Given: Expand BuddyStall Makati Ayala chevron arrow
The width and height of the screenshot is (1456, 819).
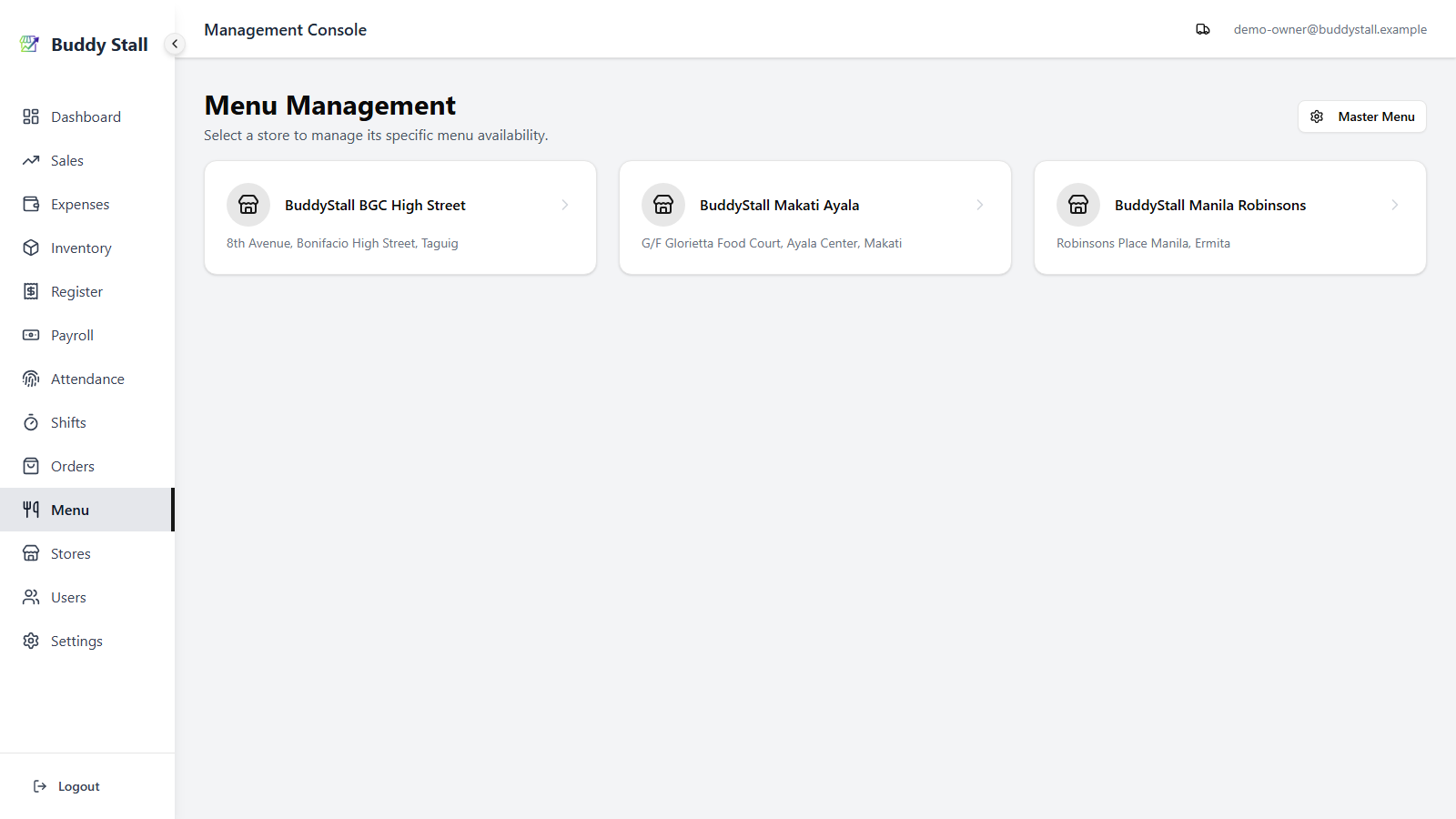Looking at the screenshot, I should 980,205.
